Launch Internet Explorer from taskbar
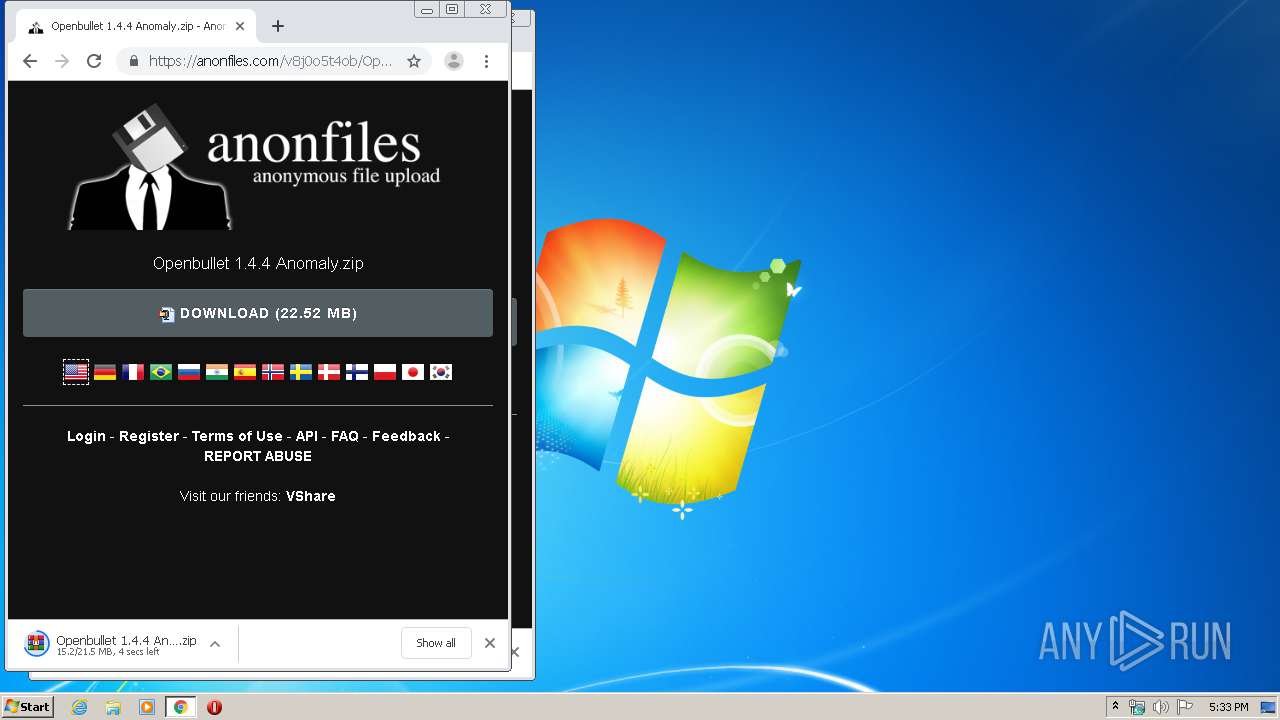 tap(79, 707)
